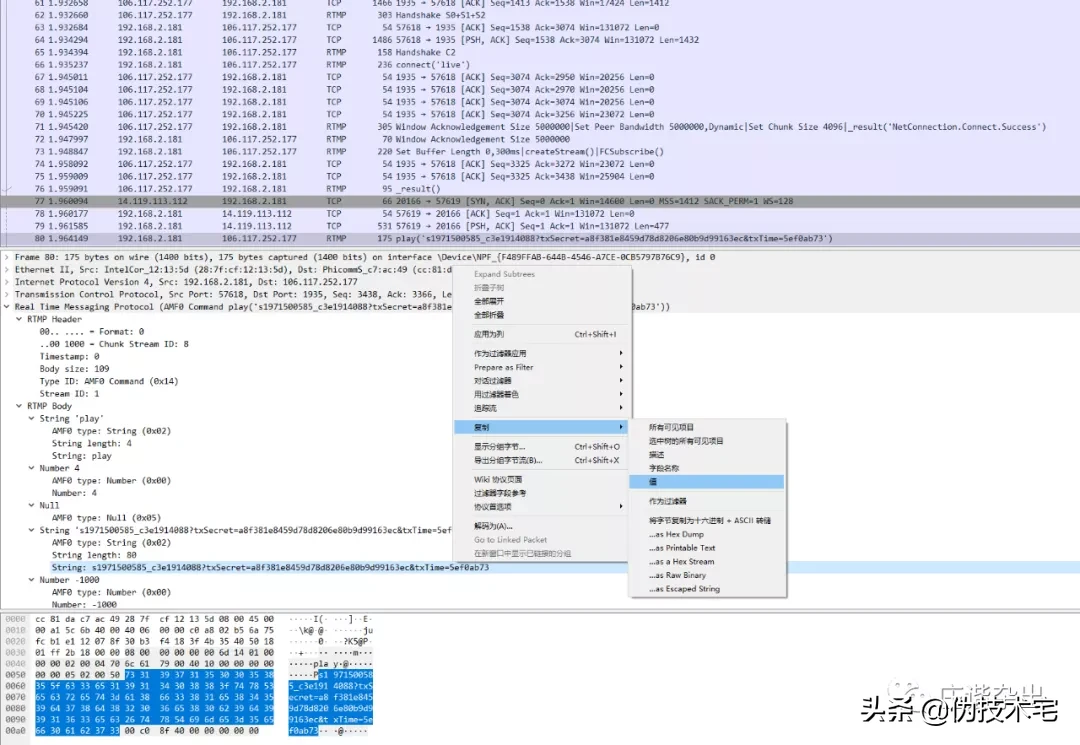Select 应用为列 menu entry
Viewport: 1080px width, 745px height.
(x=541, y=334)
